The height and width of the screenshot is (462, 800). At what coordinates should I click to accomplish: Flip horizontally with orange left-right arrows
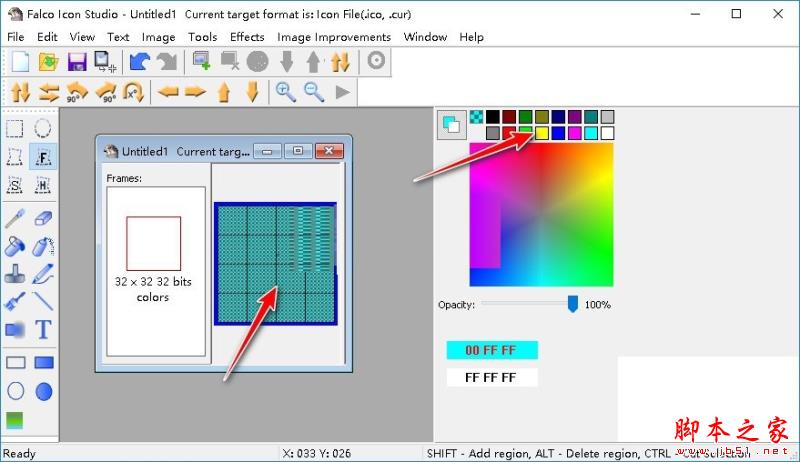[49, 92]
